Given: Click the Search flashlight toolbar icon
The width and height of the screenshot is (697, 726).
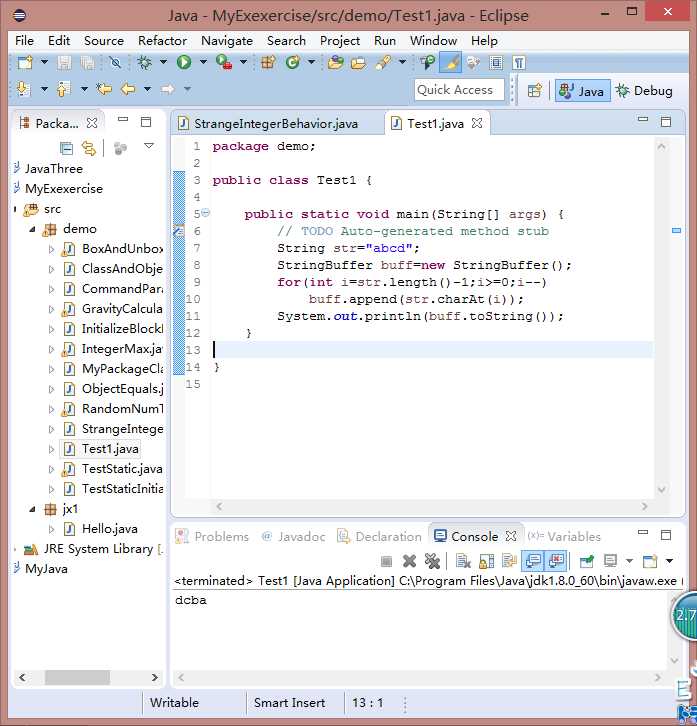Looking at the screenshot, I should [383, 62].
